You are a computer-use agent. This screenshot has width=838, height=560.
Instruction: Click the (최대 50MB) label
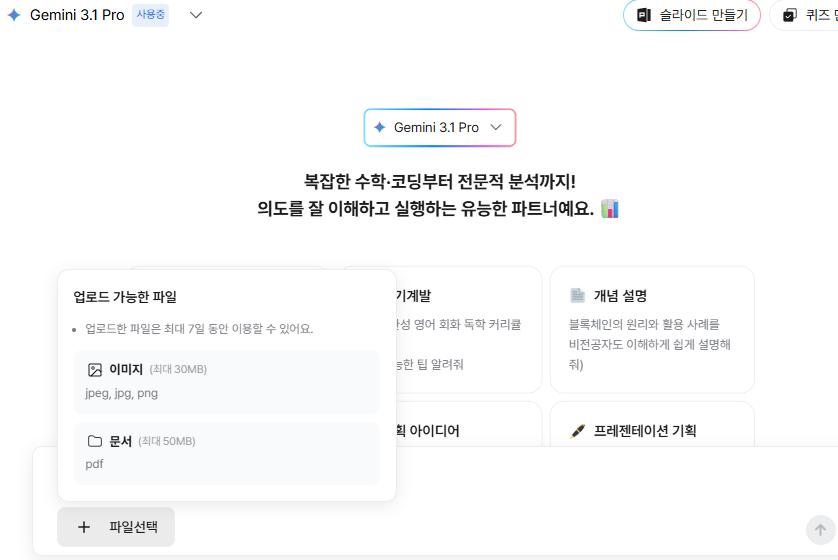[x=167, y=441]
